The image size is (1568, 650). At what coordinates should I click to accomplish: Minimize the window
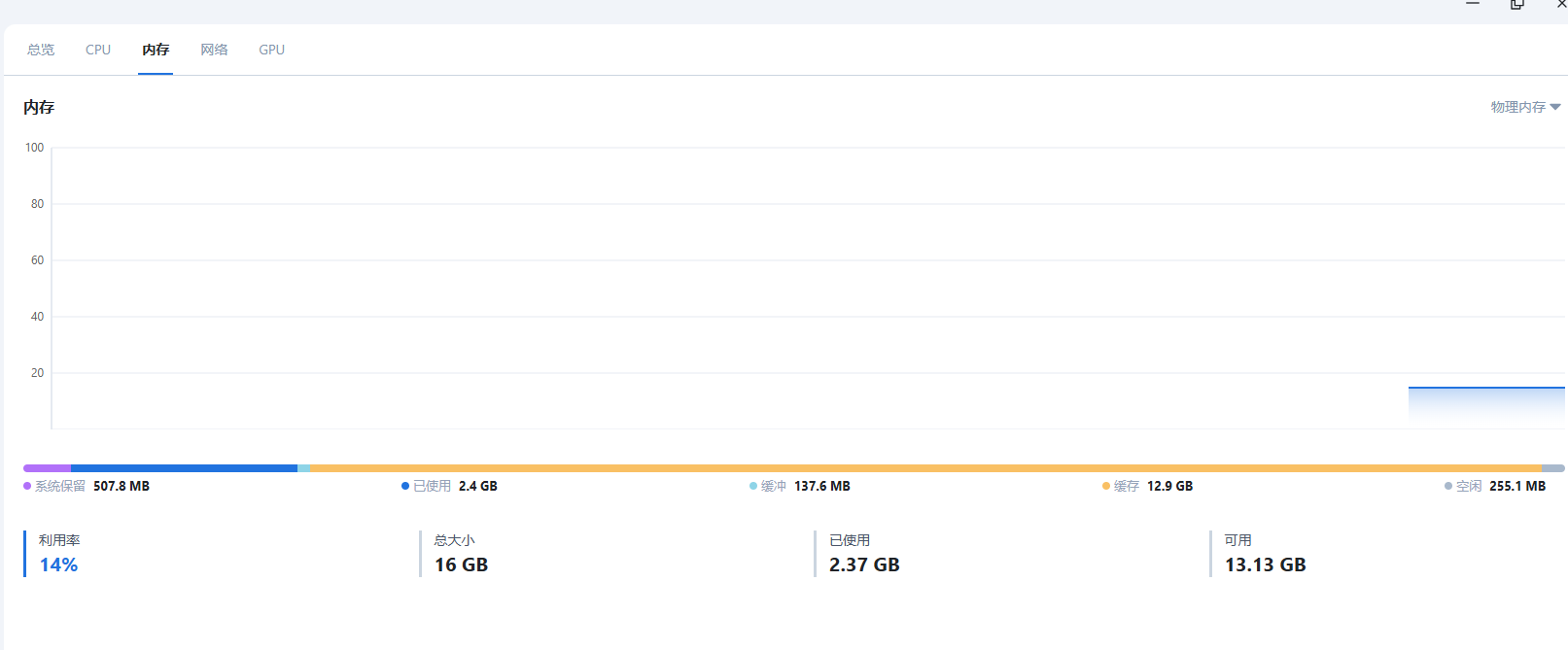pyautogui.click(x=1473, y=4)
